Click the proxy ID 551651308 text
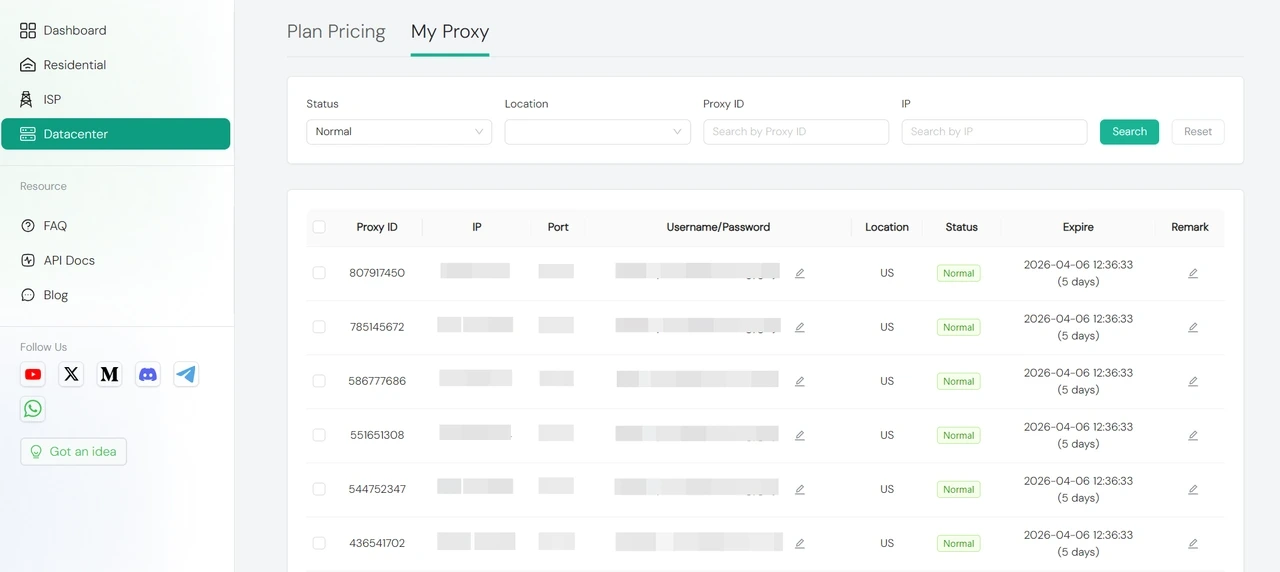Image resolution: width=1280 pixels, height=572 pixels. [377, 435]
